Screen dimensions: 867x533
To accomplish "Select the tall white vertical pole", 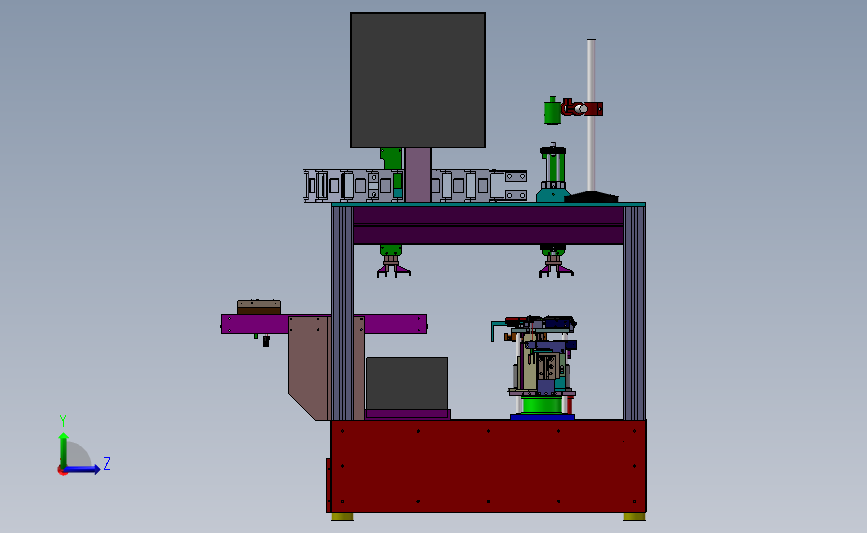I will [591, 115].
